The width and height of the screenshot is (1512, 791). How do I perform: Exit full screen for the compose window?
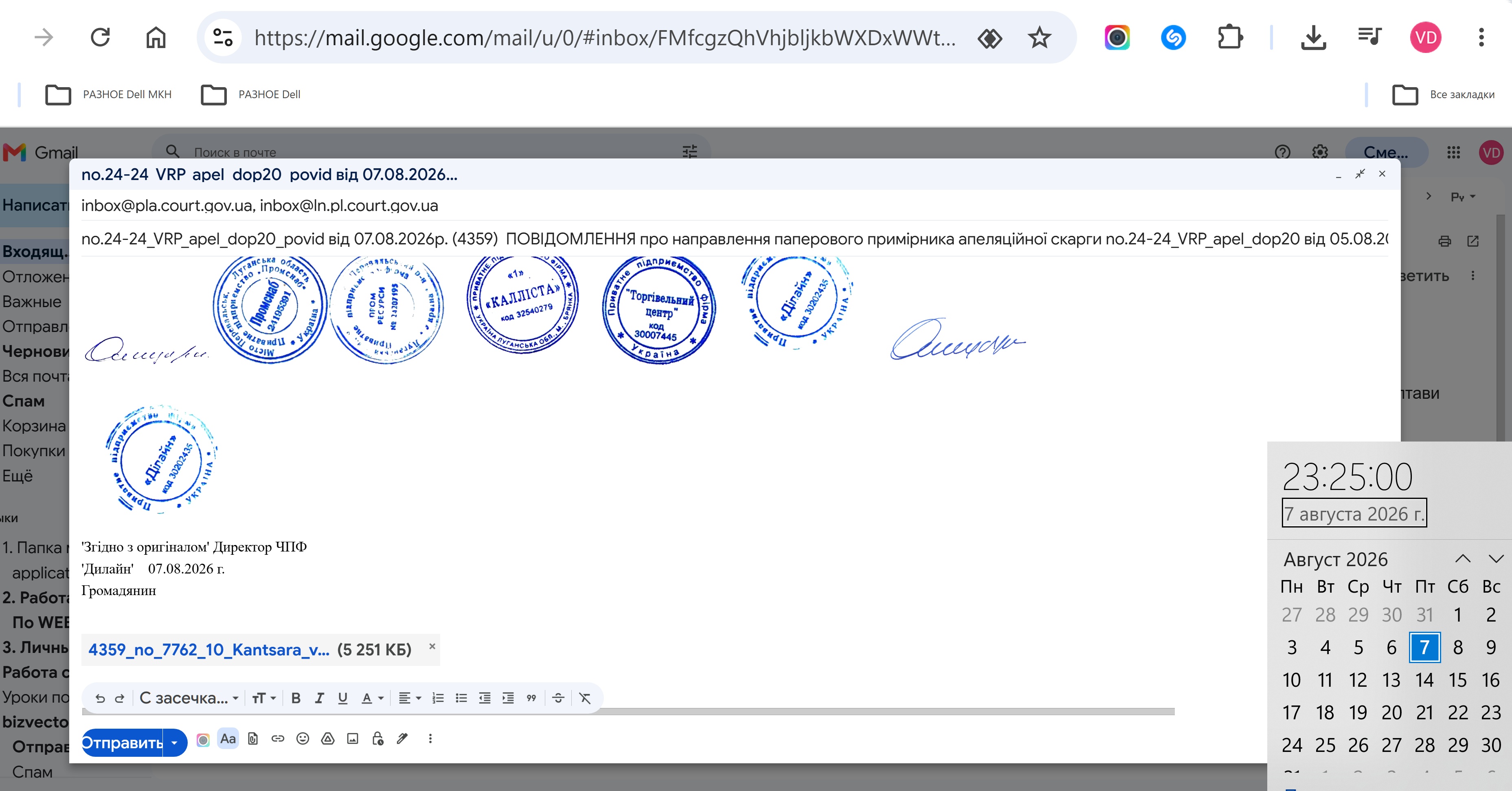pos(1360,174)
